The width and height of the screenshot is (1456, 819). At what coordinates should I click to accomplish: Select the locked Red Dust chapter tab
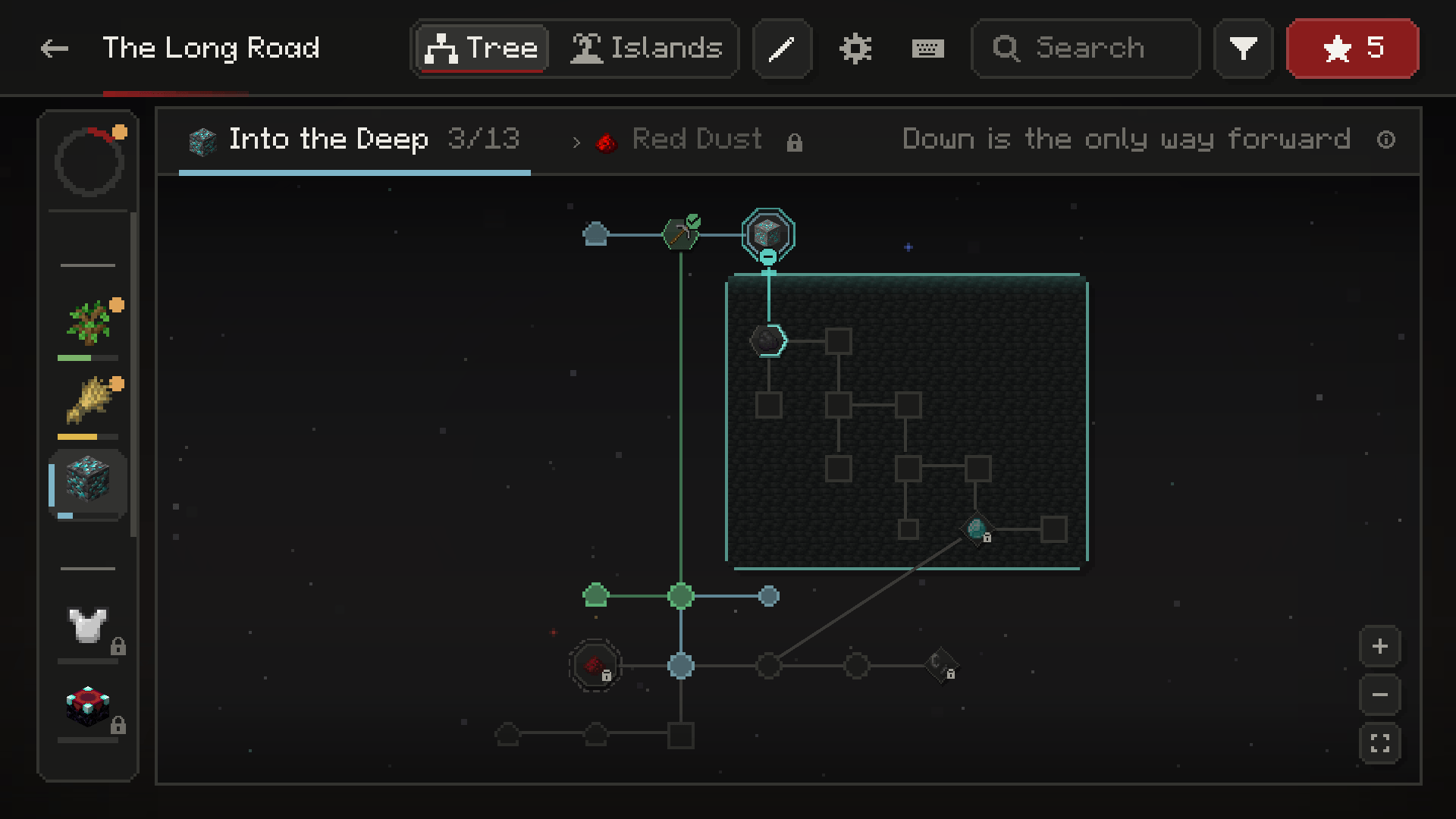[x=698, y=140]
